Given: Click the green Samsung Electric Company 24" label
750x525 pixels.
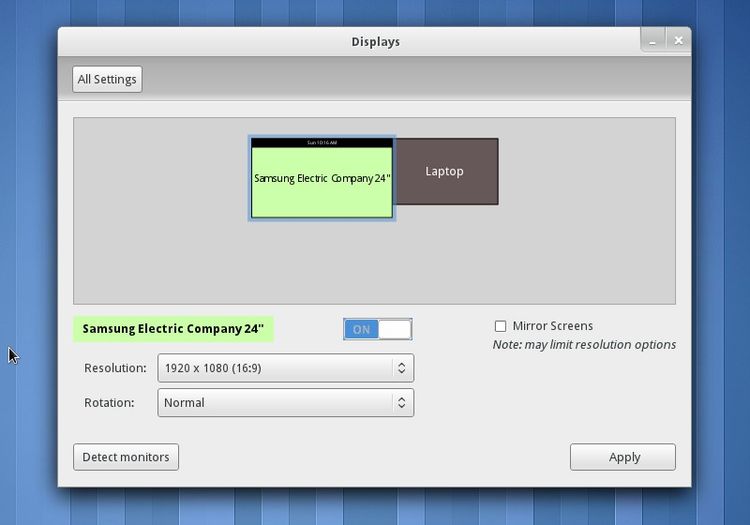Looking at the screenshot, I should [173, 329].
